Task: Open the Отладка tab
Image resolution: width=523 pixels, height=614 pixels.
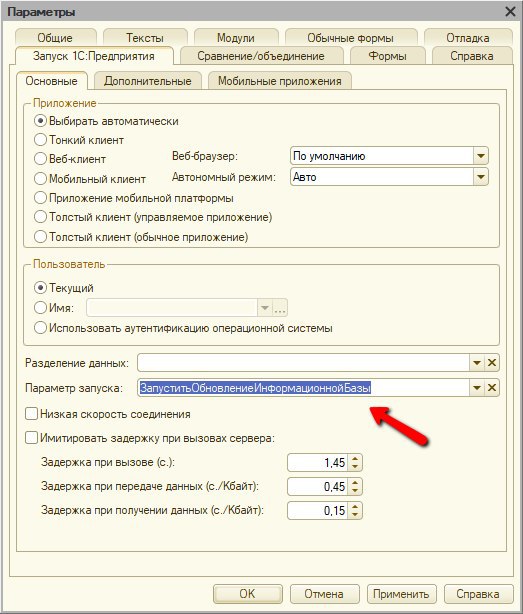Action: point(468,38)
